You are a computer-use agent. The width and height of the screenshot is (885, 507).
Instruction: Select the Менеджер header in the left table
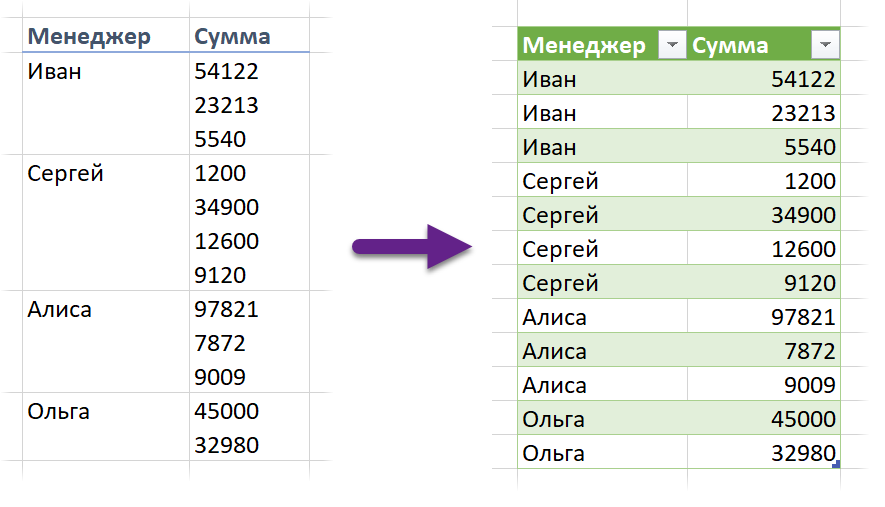(x=89, y=37)
